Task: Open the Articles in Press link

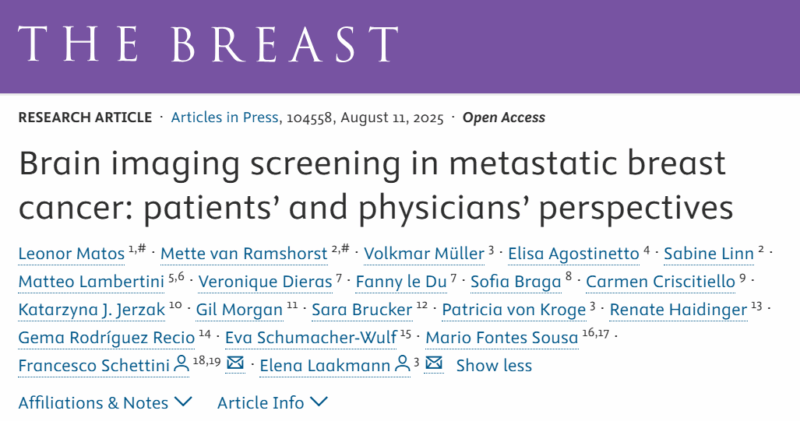Action: (x=224, y=117)
